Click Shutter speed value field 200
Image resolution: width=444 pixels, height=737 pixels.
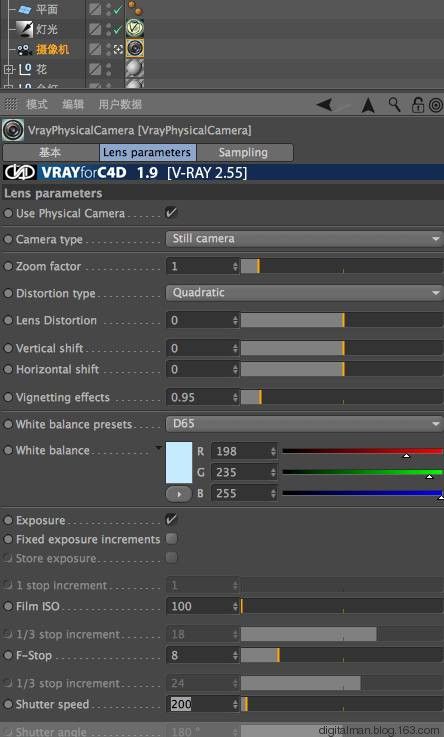pyautogui.click(x=199, y=704)
